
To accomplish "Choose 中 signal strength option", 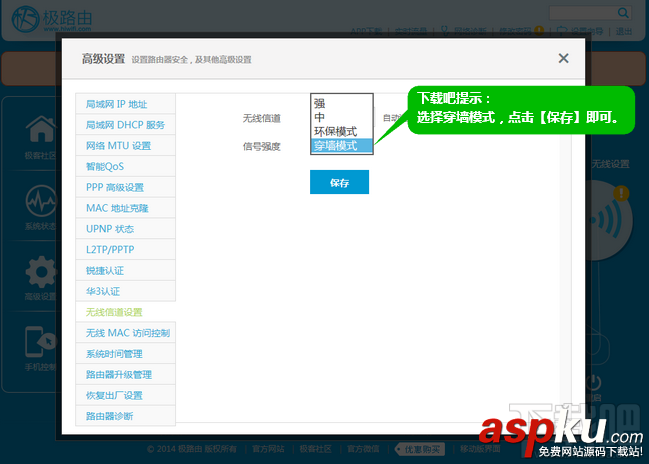I will (x=342, y=117).
